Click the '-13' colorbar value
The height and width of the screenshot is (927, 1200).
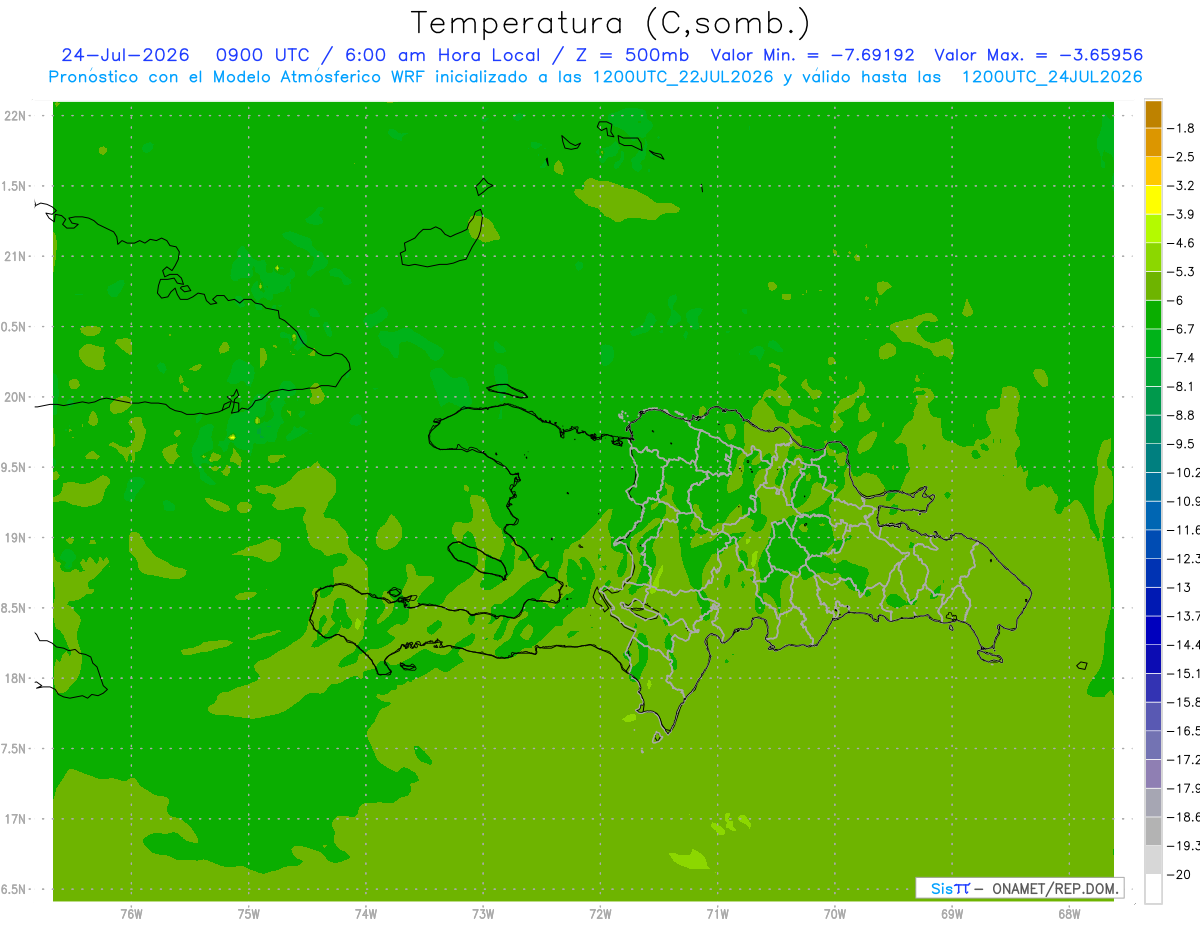pyautogui.click(x=1178, y=587)
